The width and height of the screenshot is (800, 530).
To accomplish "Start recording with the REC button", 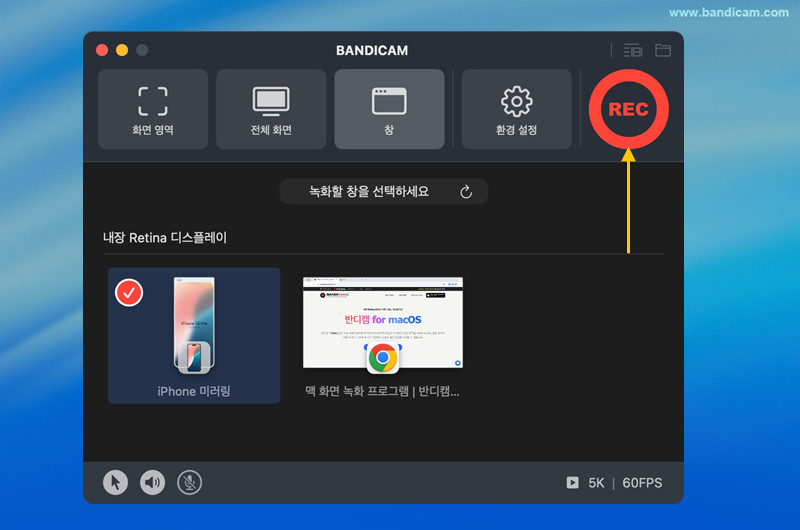I will click(x=629, y=109).
